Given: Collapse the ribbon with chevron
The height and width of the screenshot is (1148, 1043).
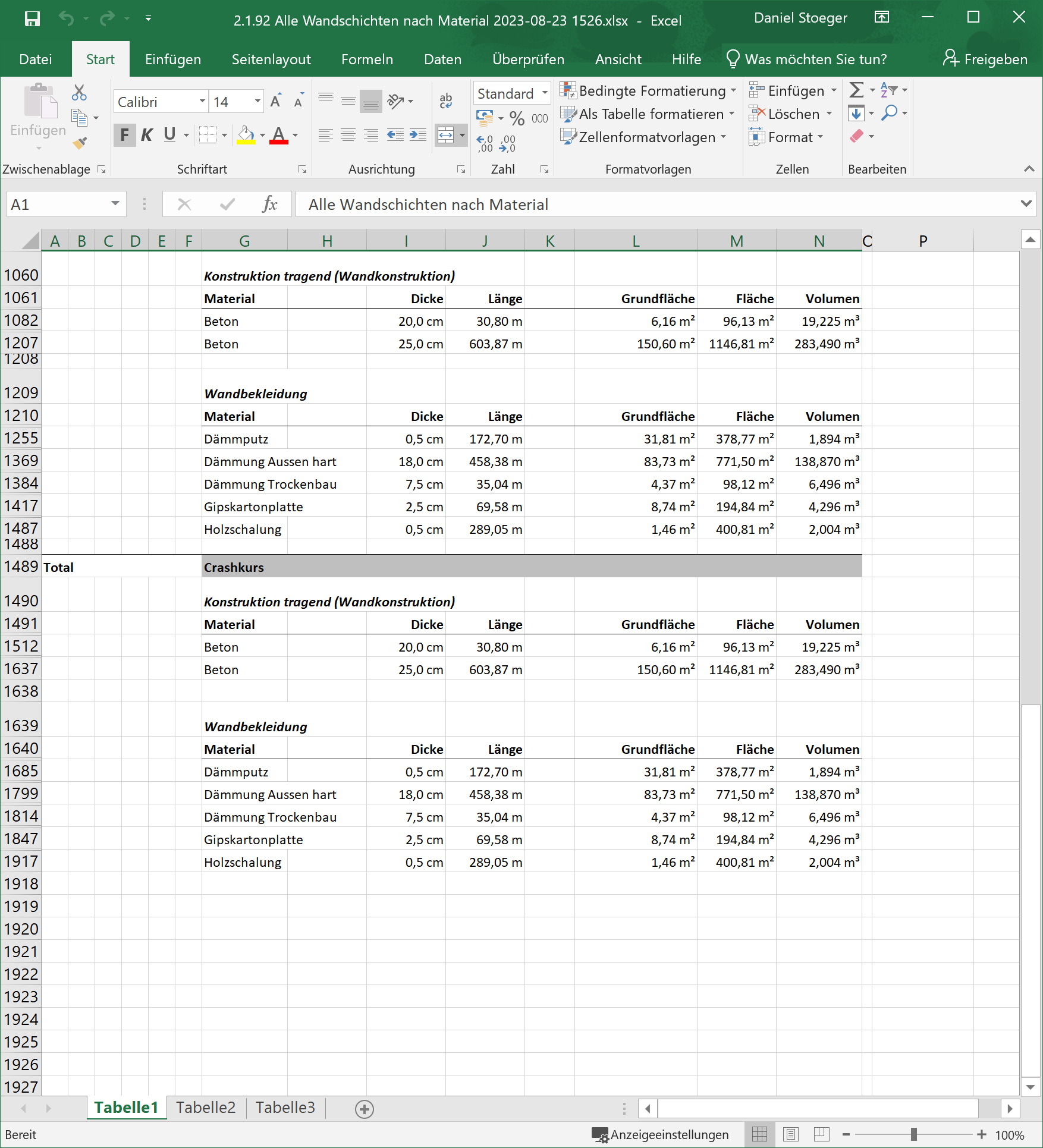Looking at the screenshot, I should click(x=1029, y=169).
